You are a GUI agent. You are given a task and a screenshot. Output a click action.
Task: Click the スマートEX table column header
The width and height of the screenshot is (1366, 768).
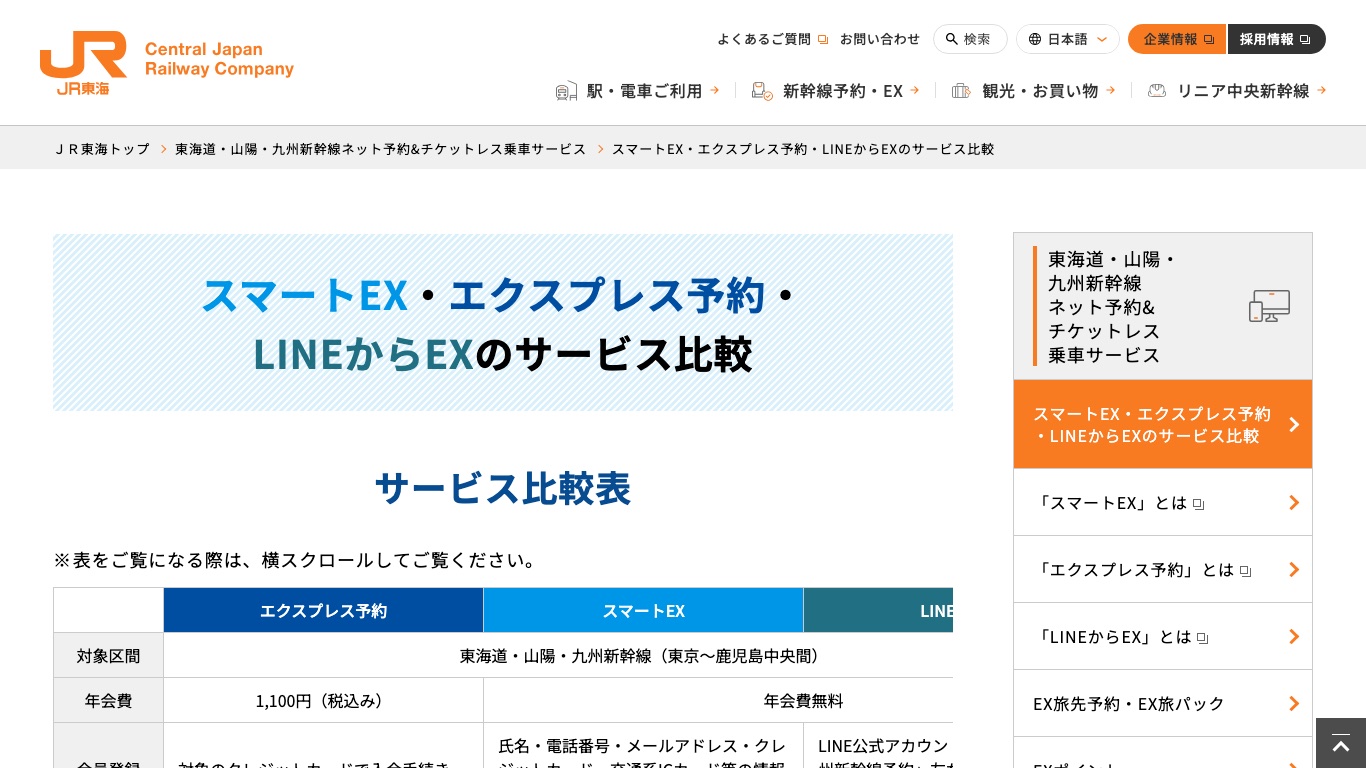click(643, 610)
